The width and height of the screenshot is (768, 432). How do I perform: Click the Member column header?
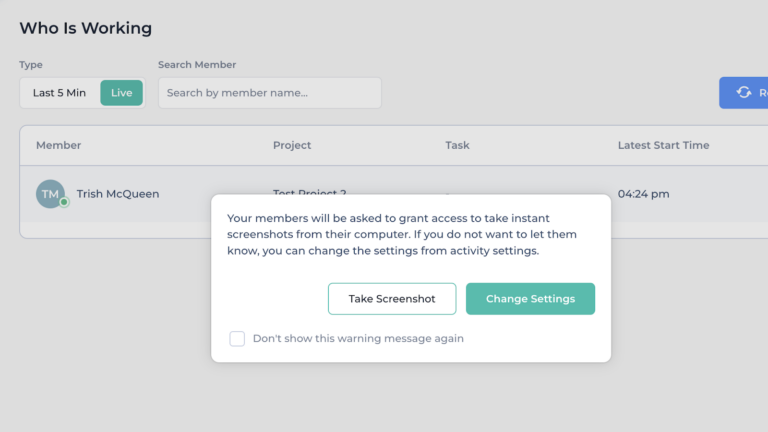point(59,145)
